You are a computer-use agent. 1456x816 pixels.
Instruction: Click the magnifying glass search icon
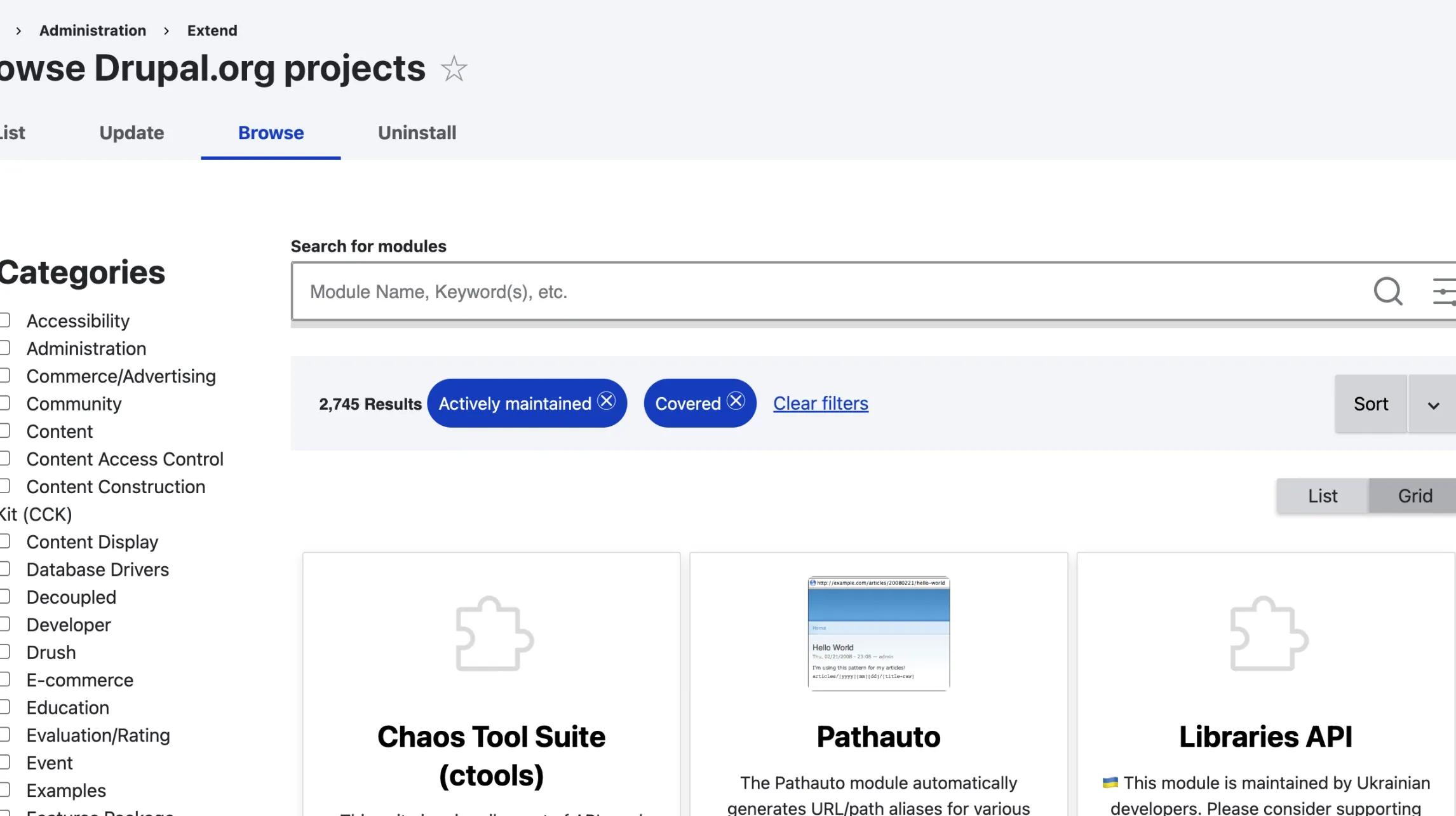click(x=1387, y=292)
